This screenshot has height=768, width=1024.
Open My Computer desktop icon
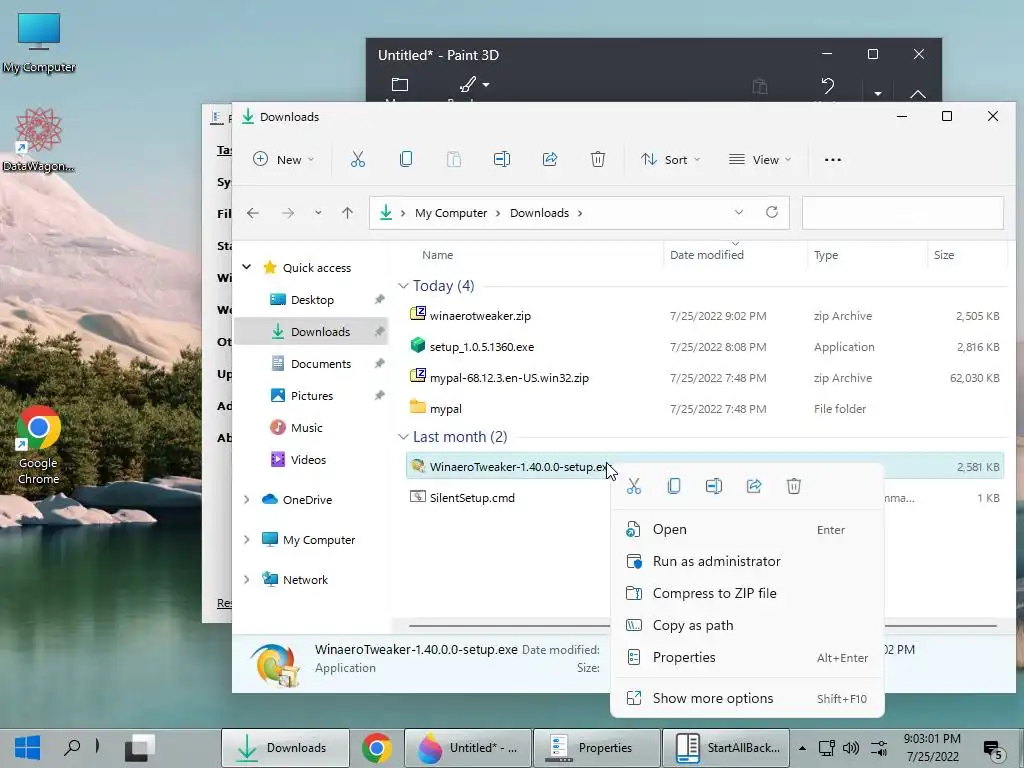(x=39, y=43)
